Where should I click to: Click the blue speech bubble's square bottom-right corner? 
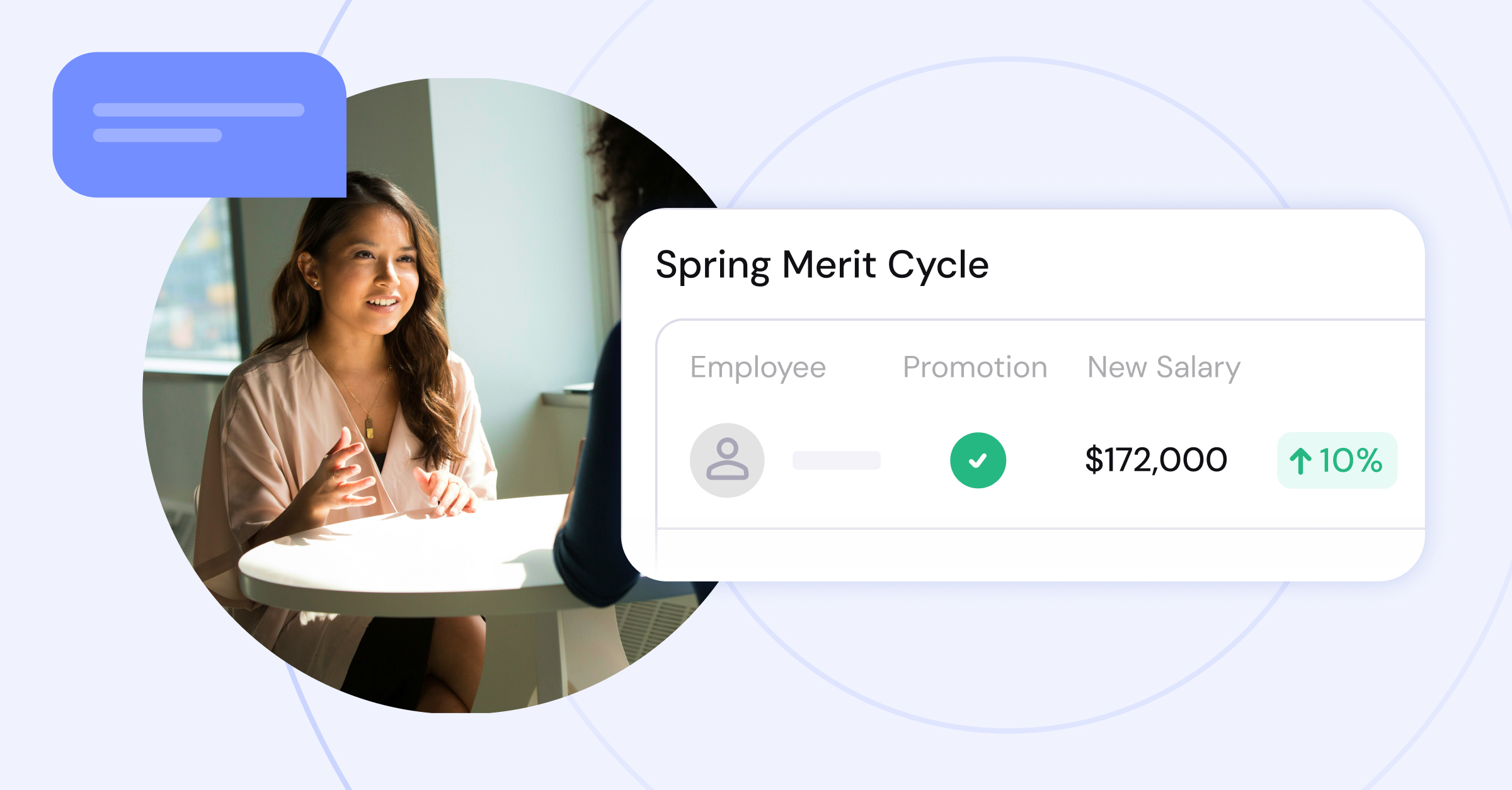click(x=337, y=188)
